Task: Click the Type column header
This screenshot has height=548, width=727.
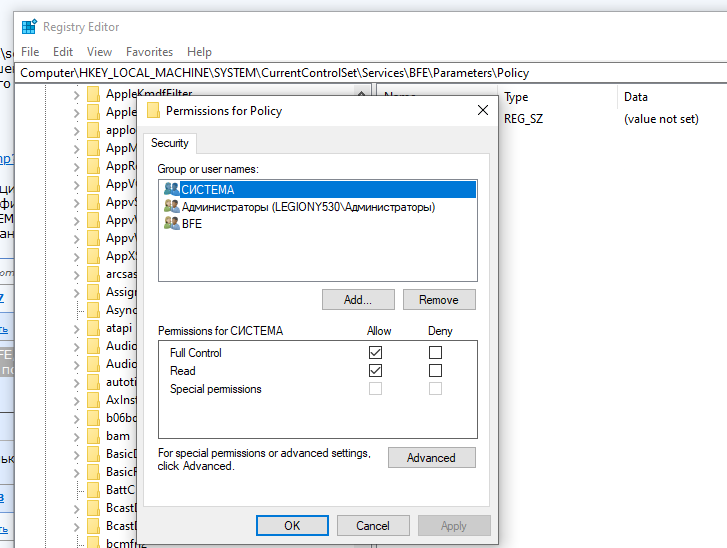Action: pos(557,97)
